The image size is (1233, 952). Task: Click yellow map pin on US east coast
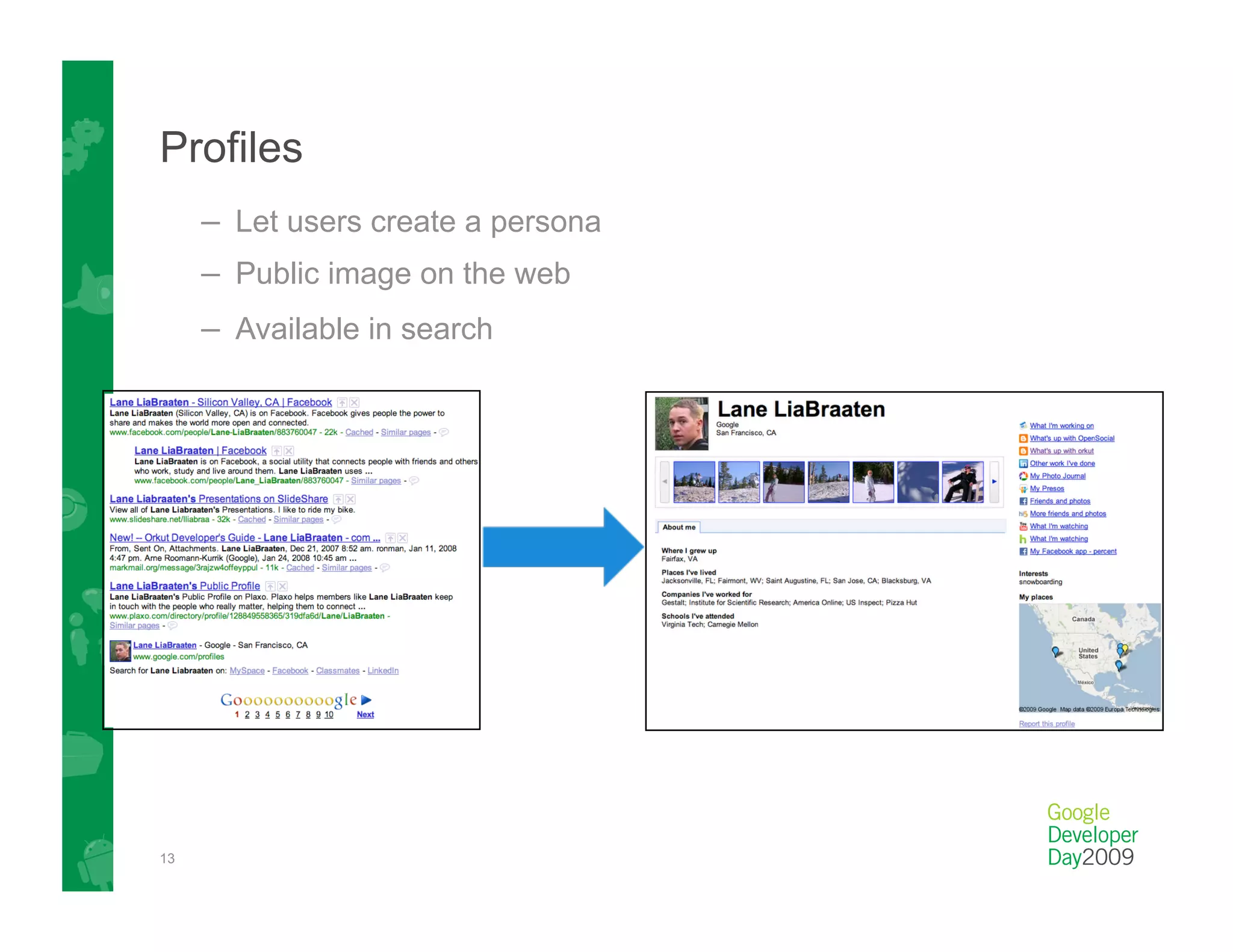pyautogui.click(x=1125, y=649)
